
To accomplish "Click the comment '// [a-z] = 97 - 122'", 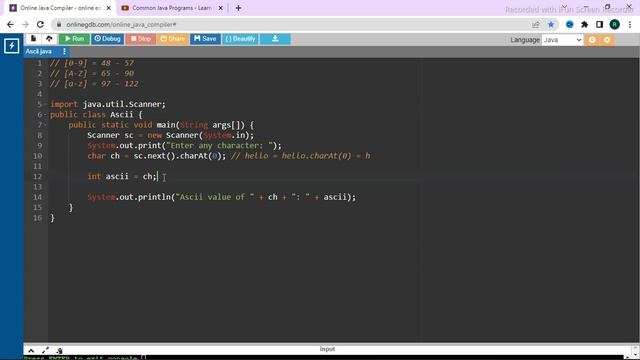I will pyautogui.click(x=94, y=84).
